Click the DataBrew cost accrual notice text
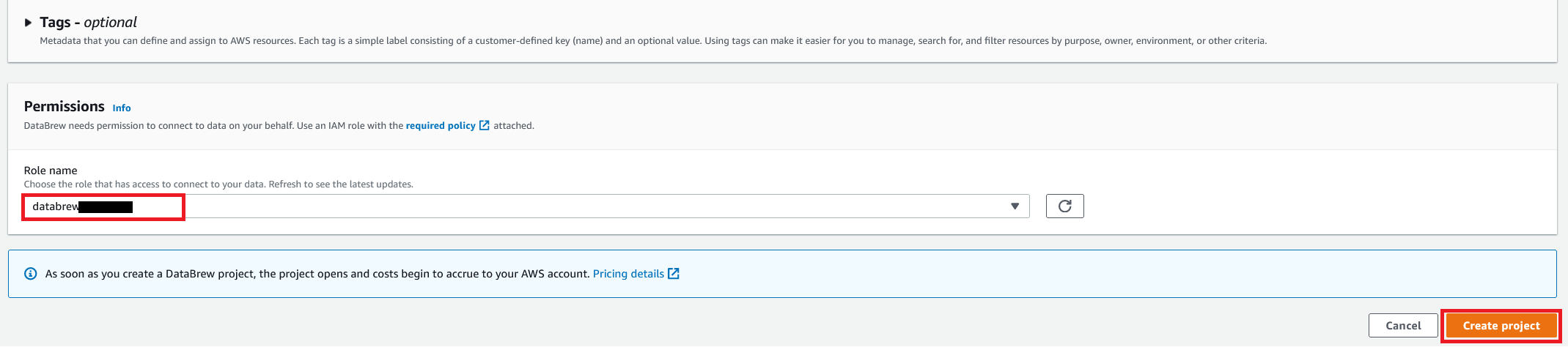The height and width of the screenshot is (347, 1568). coord(317,274)
